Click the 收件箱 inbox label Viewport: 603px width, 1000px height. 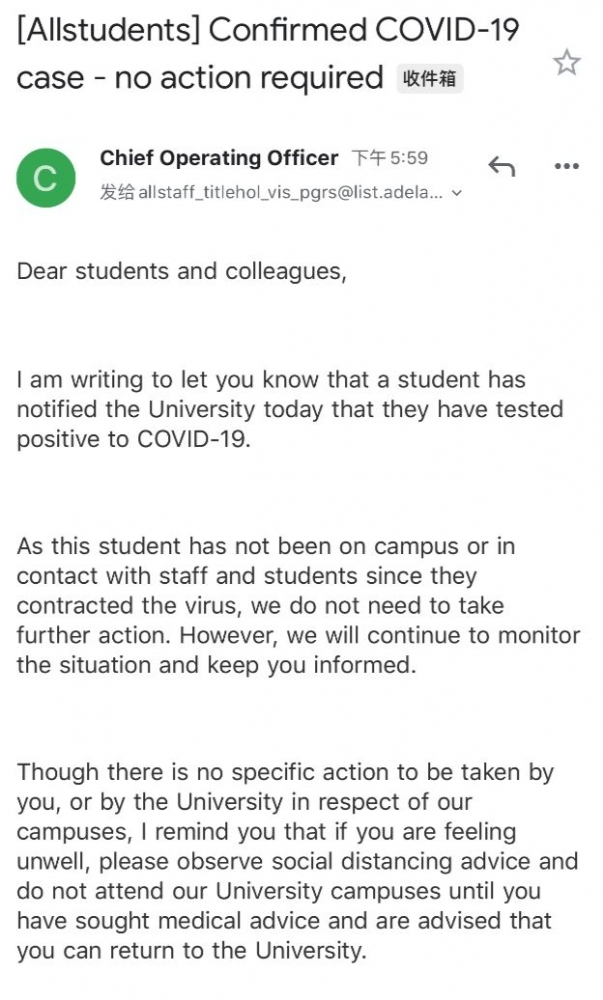[430, 78]
